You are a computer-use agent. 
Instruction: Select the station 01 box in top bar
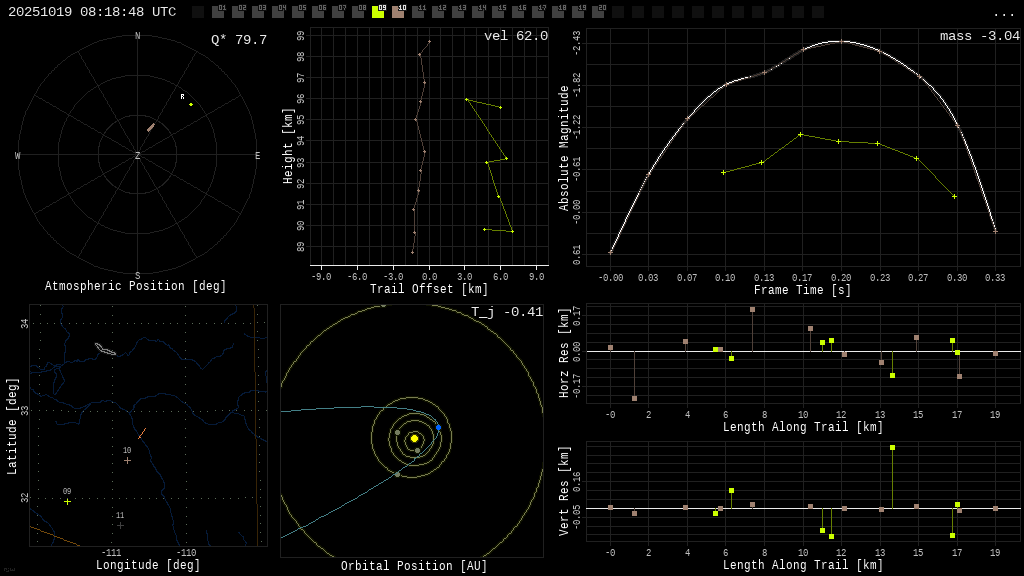(x=218, y=12)
